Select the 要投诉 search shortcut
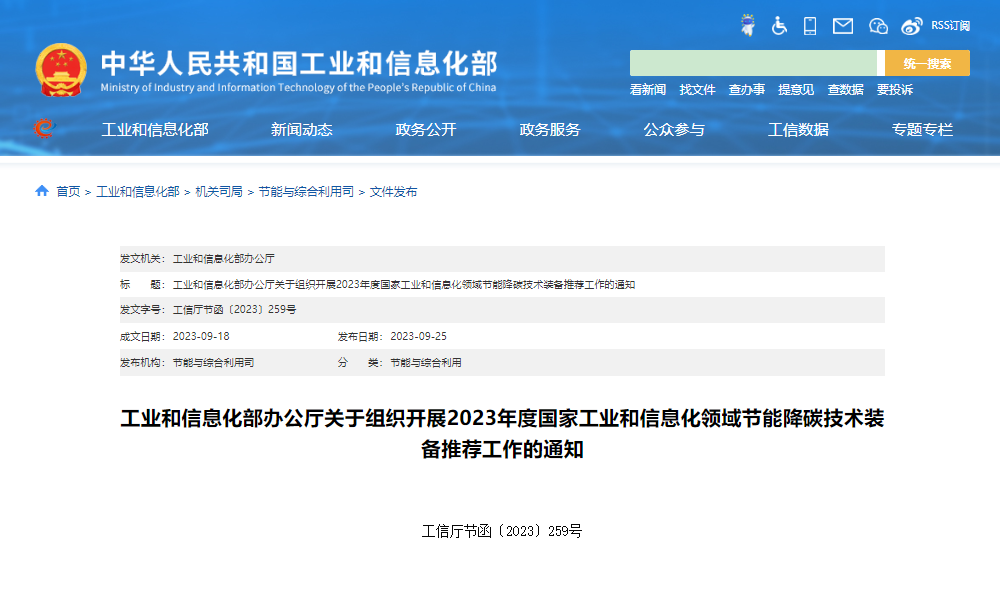1000x600 pixels. click(x=895, y=90)
